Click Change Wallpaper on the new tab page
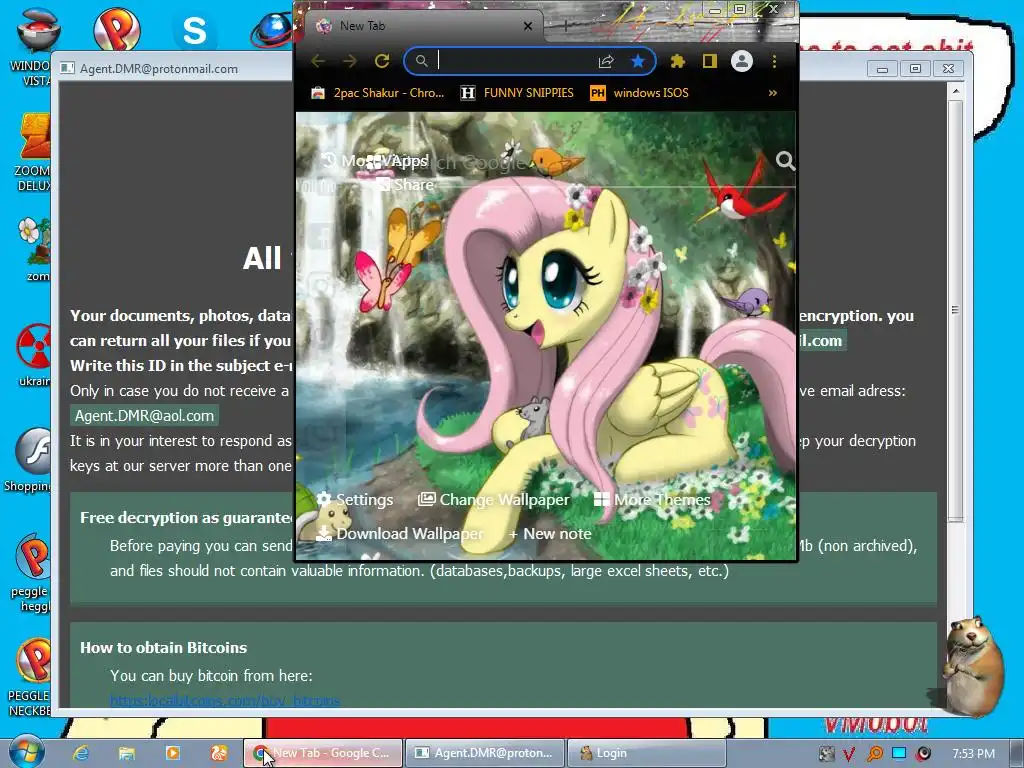 [x=494, y=500]
